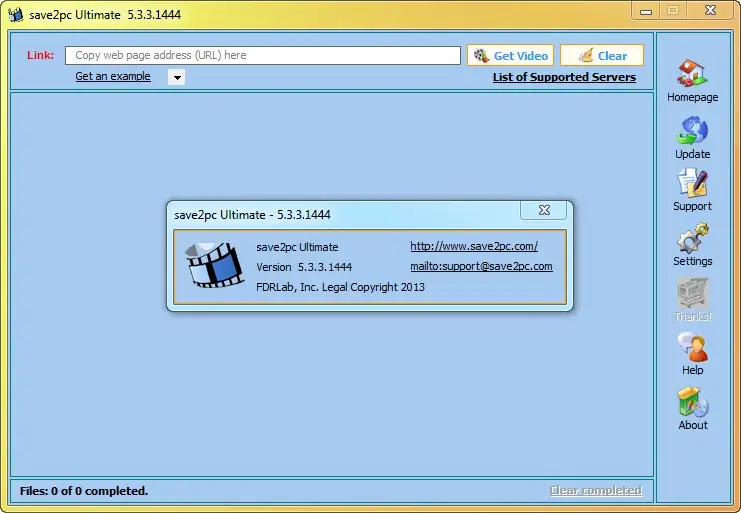Click the title bar app icon
Image resolution: width=741 pixels, height=513 pixels.
[16, 15]
